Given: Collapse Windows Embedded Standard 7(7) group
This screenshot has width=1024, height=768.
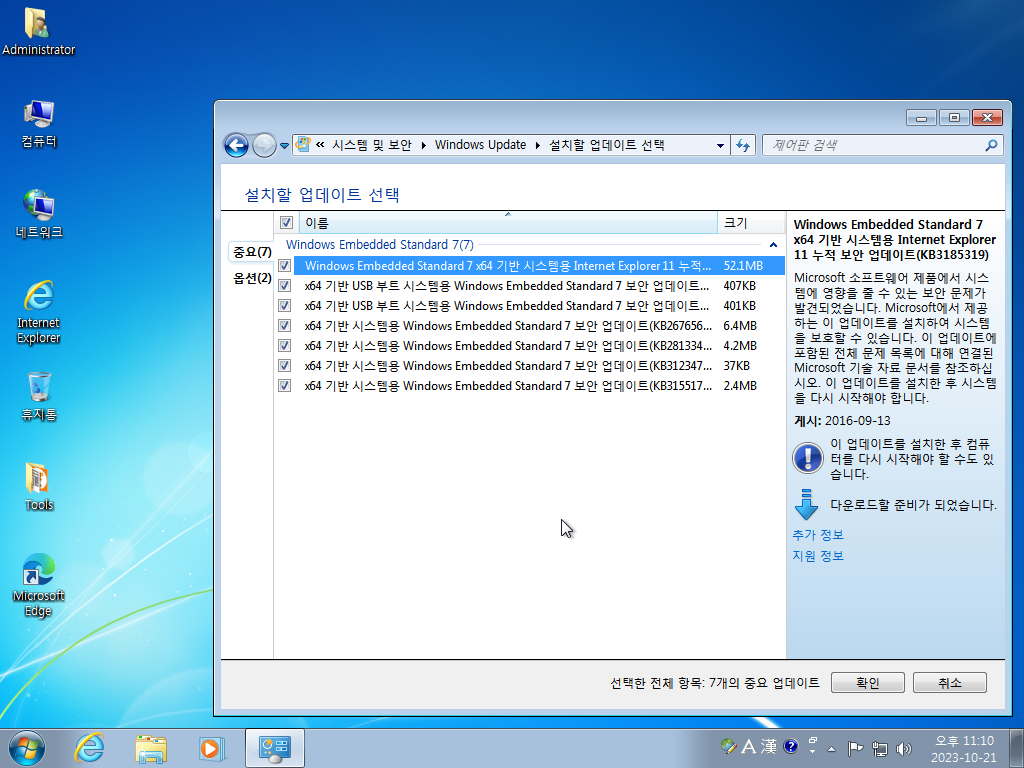Looking at the screenshot, I should click(773, 245).
